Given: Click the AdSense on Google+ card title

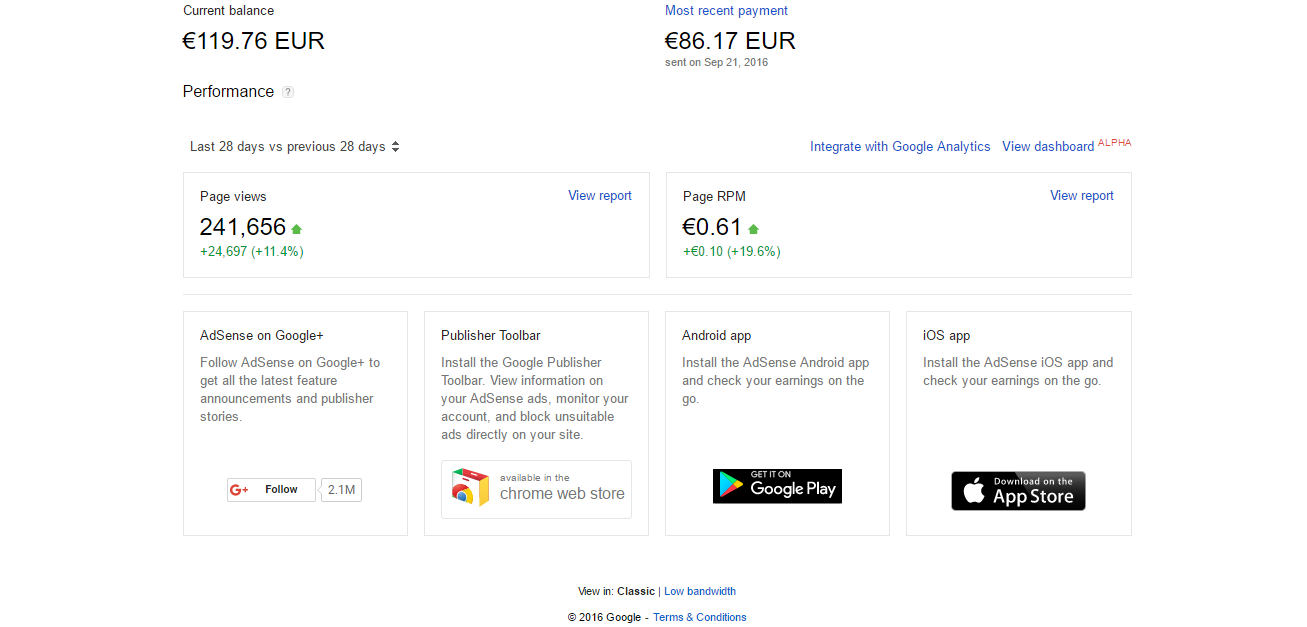Looking at the screenshot, I should click(261, 336).
